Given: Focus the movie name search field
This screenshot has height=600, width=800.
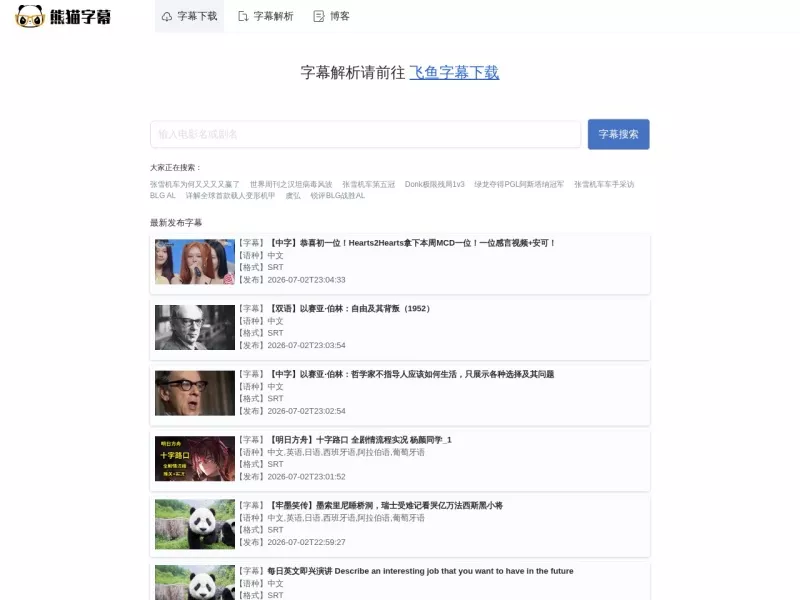Looking at the screenshot, I should [365, 134].
